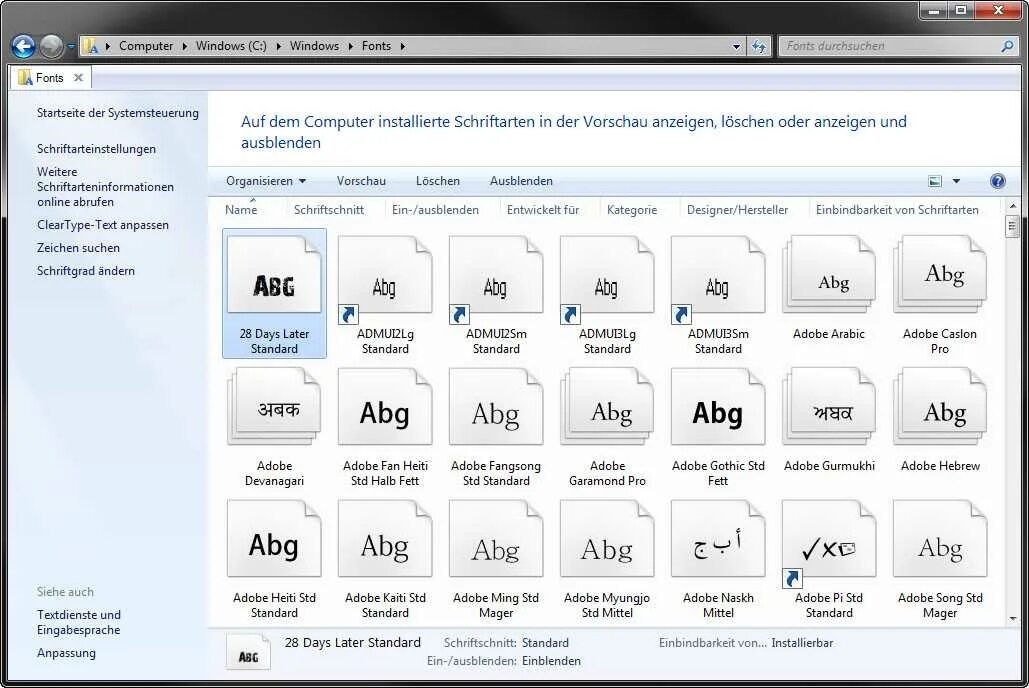The width and height of the screenshot is (1029, 688).
Task: Expand the Windows (C:) breadcrumb arrow
Action: point(278,46)
